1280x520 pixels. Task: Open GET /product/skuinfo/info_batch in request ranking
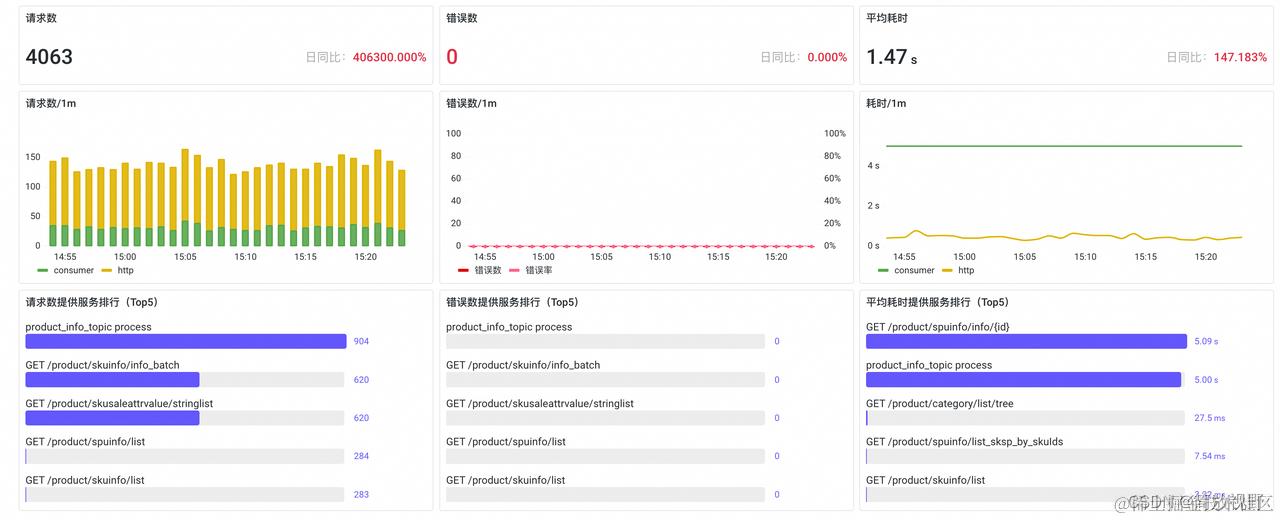pyautogui.click(x=103, y=365)
